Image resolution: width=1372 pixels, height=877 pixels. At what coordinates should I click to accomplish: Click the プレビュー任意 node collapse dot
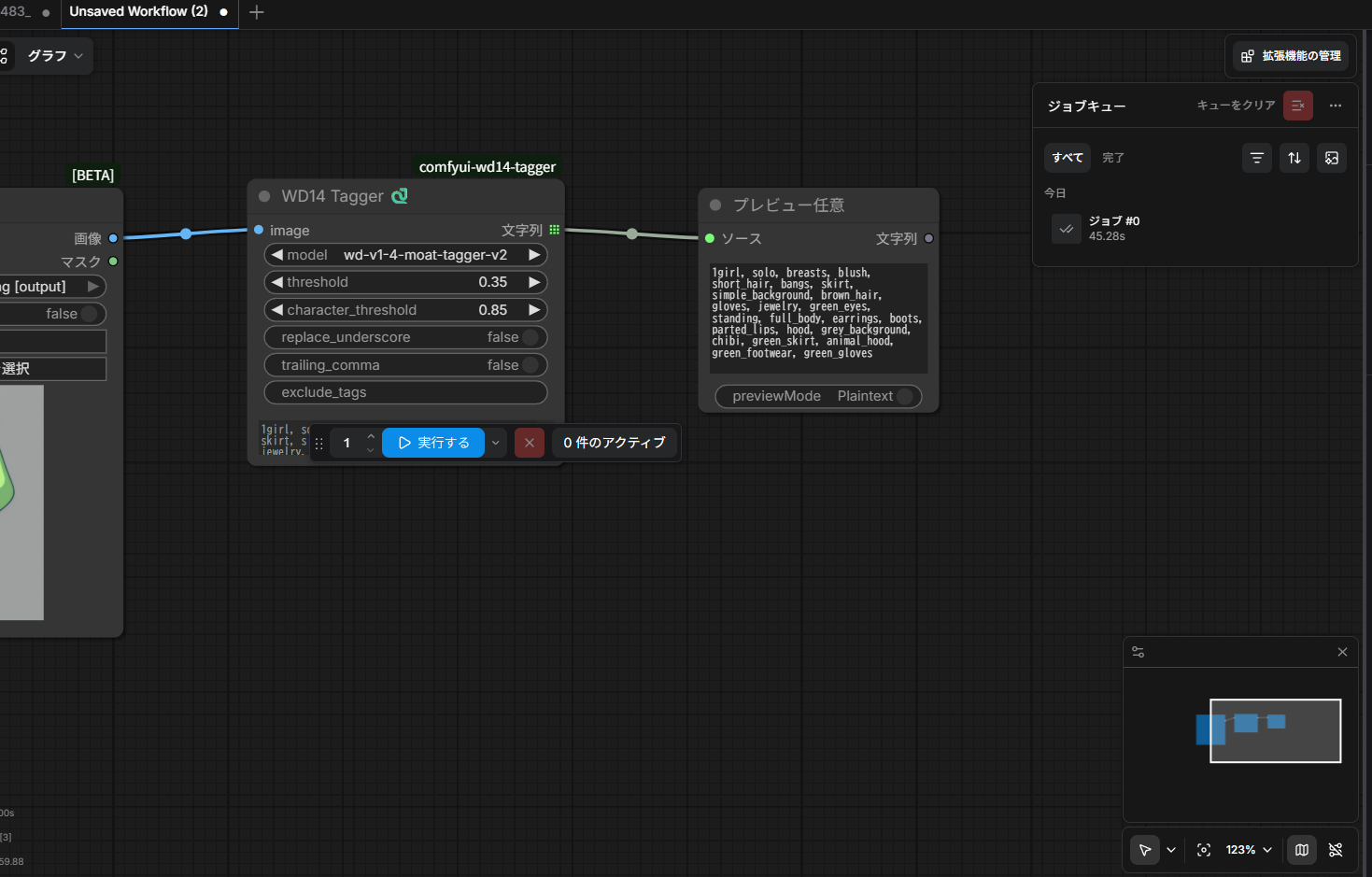[715, 205]
